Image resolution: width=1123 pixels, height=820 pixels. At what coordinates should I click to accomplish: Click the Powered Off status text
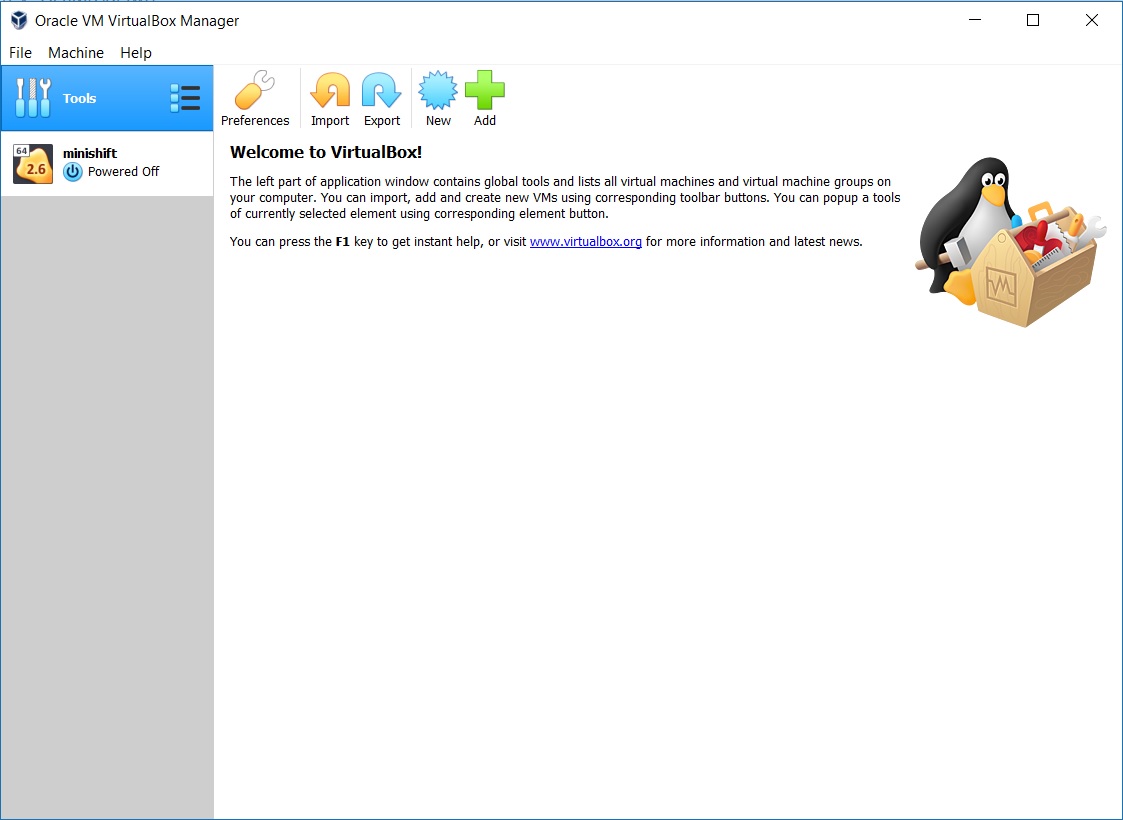pos(123,172)
